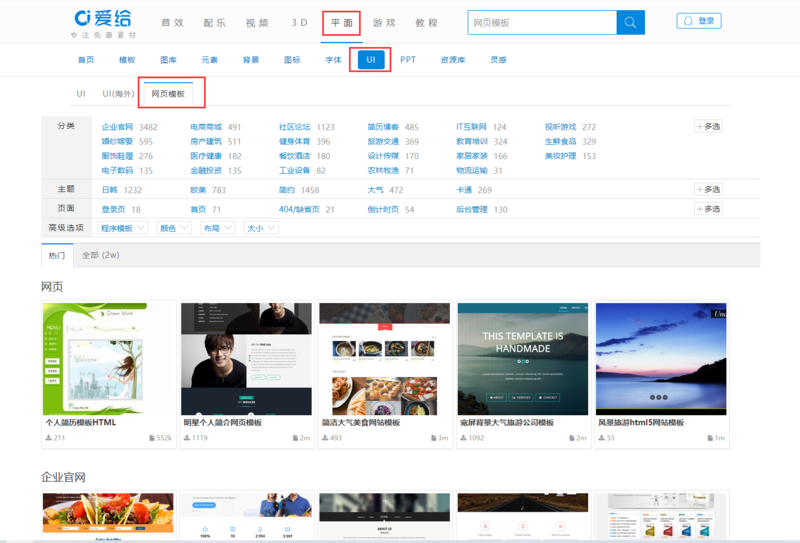Open the 简洁大气美食网站模板 thumbnail
Image resolution: width=800 pixels, height=543 pixels.
point(385,359)
